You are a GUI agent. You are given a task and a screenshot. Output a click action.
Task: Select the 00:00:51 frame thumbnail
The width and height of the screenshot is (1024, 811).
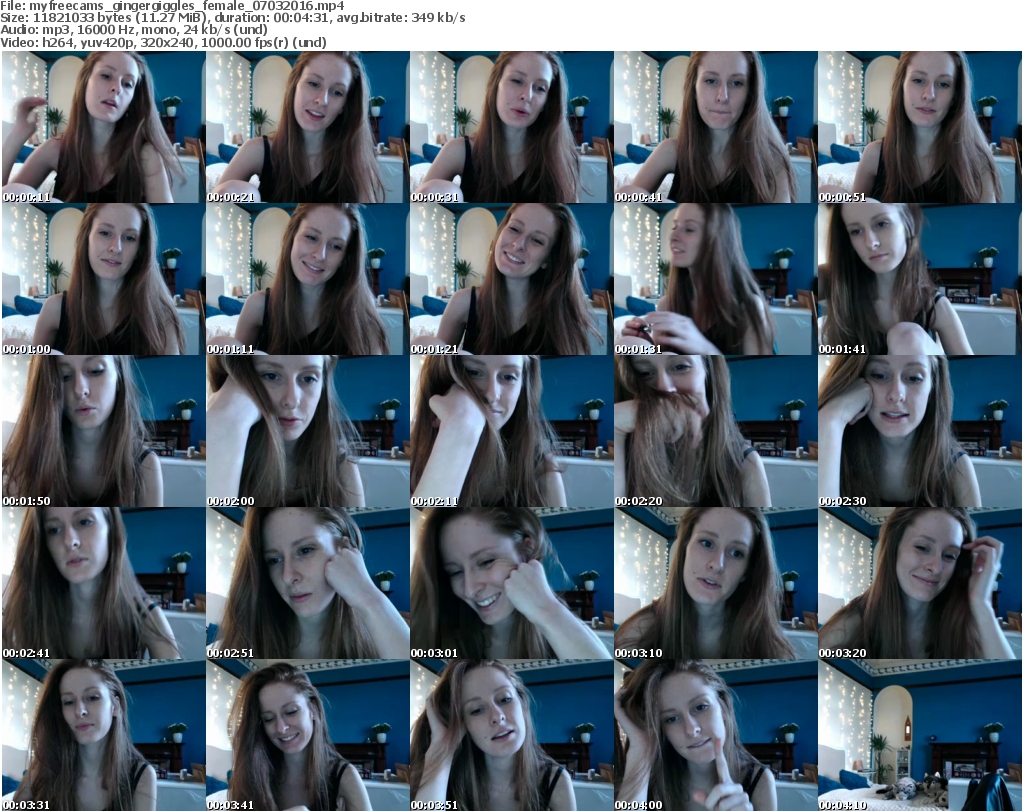pyautogui.click(x=918, y=127)
